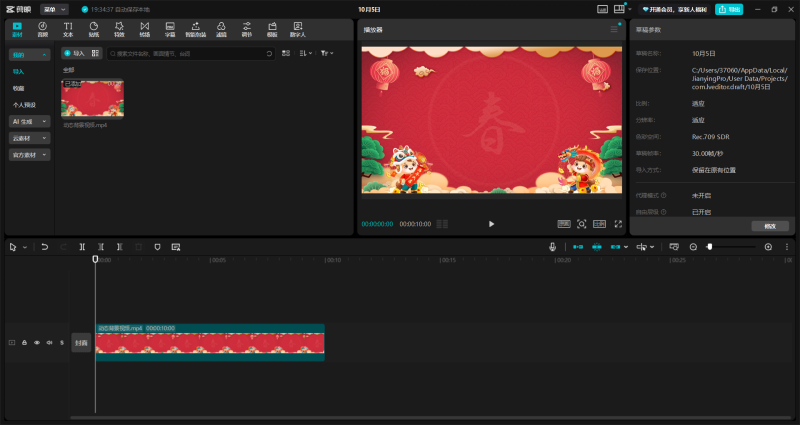Select 个人预设 in the left sidebar

[24, 105]
